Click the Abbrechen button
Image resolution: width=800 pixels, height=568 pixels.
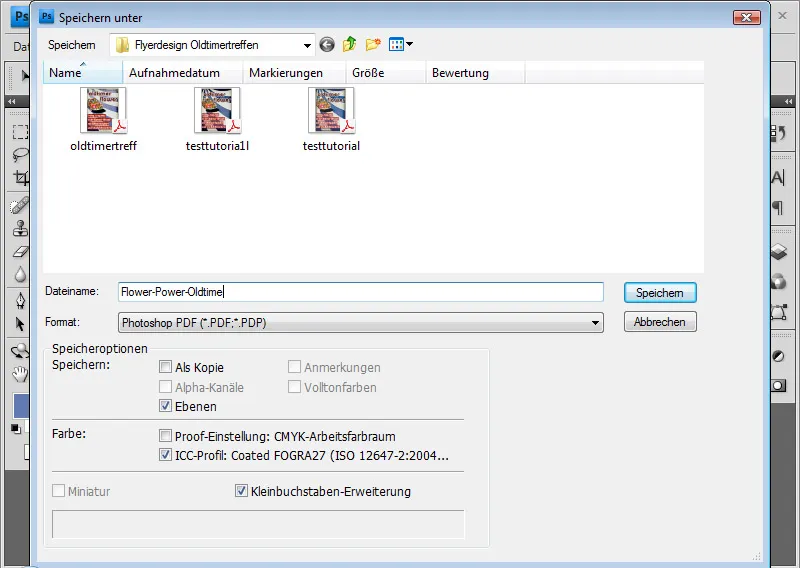click(x=660, y=322)
